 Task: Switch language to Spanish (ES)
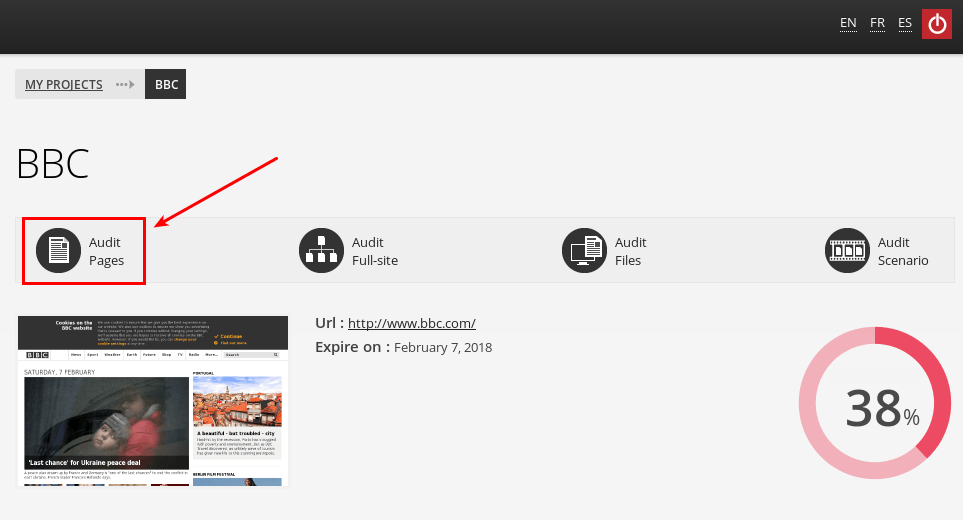905,23
